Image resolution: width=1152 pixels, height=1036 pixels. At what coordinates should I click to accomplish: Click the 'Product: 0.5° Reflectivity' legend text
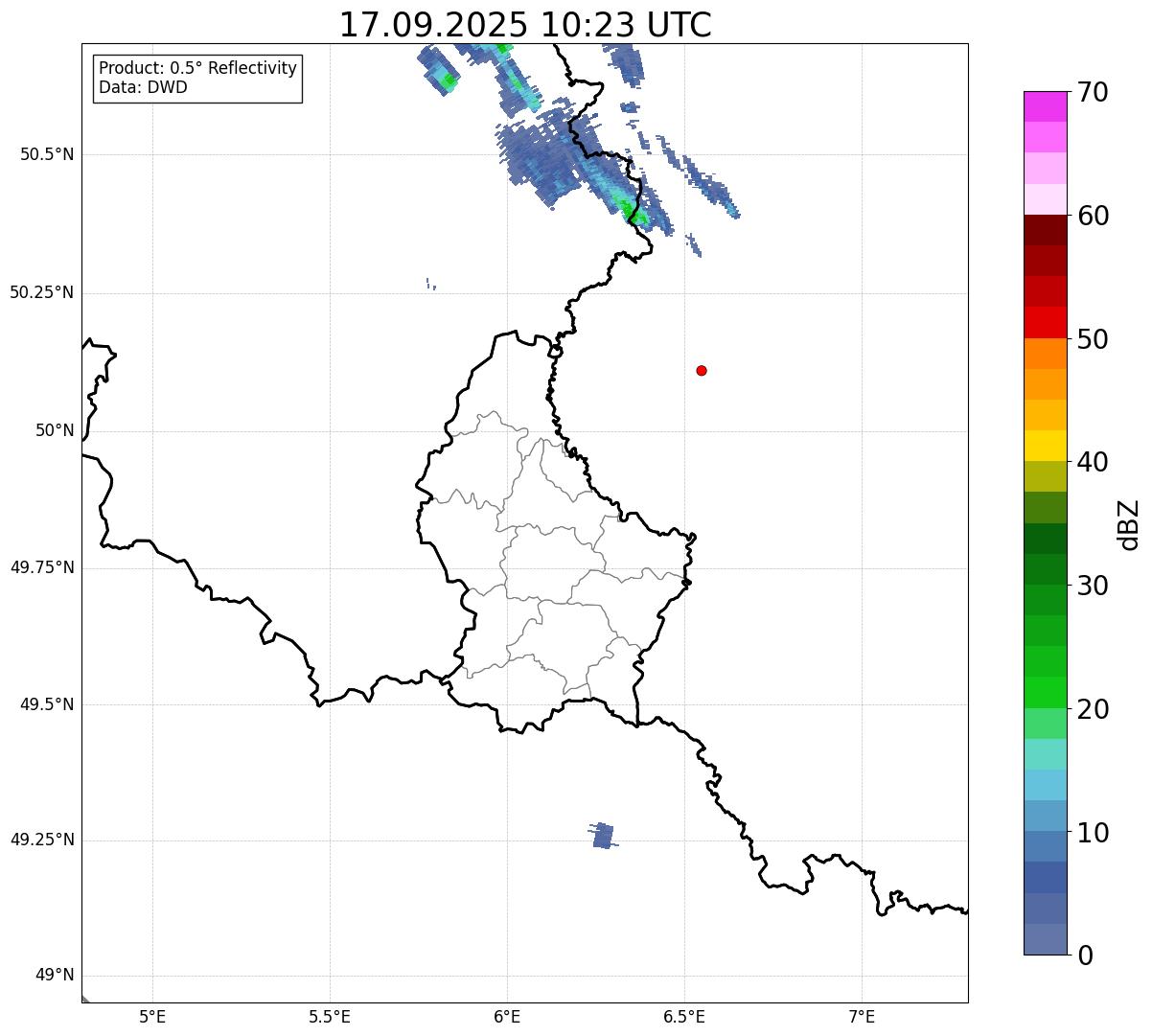pyautogui.click(x=197, y=69)
